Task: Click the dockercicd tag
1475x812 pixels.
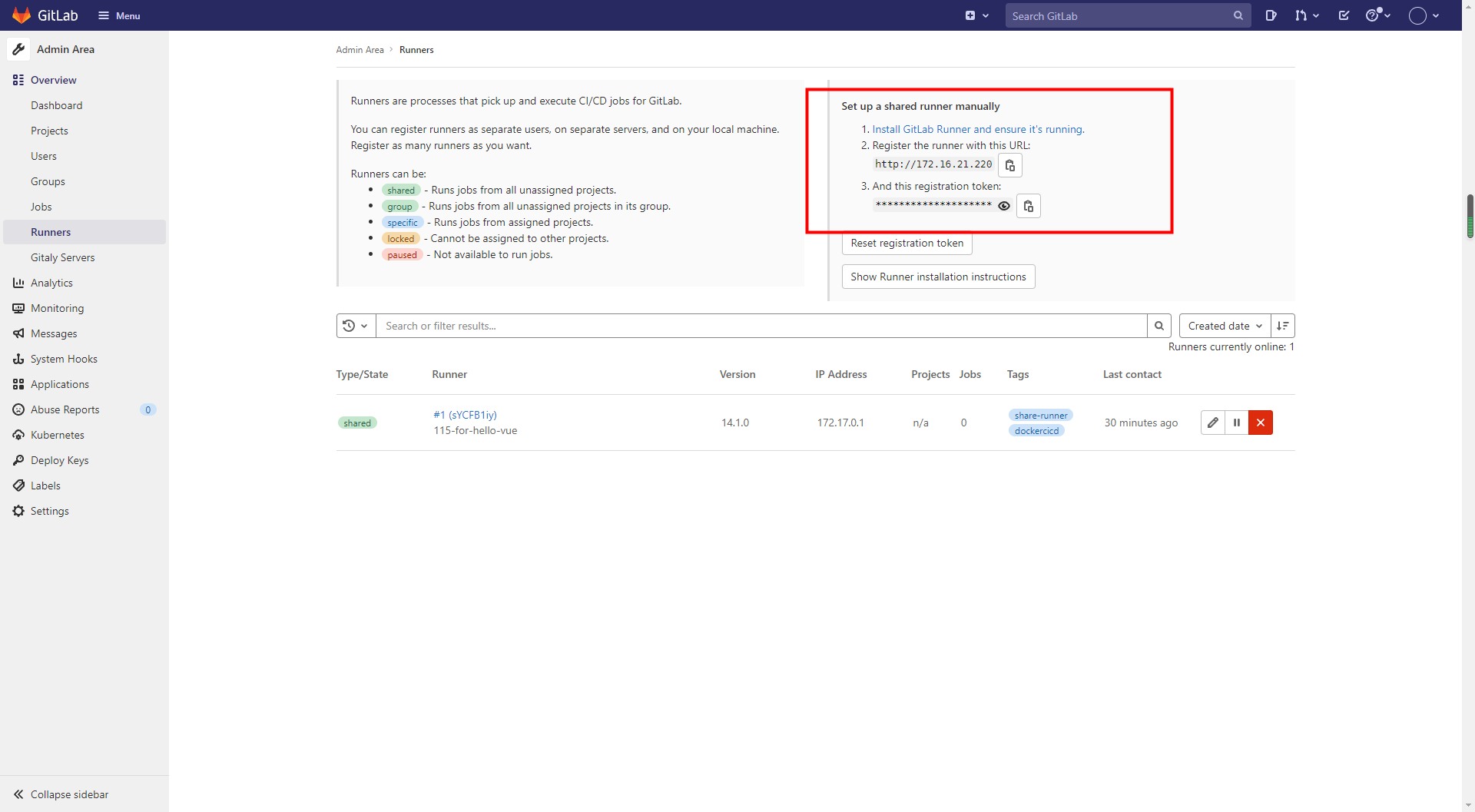Action: tap(1036, 431)
